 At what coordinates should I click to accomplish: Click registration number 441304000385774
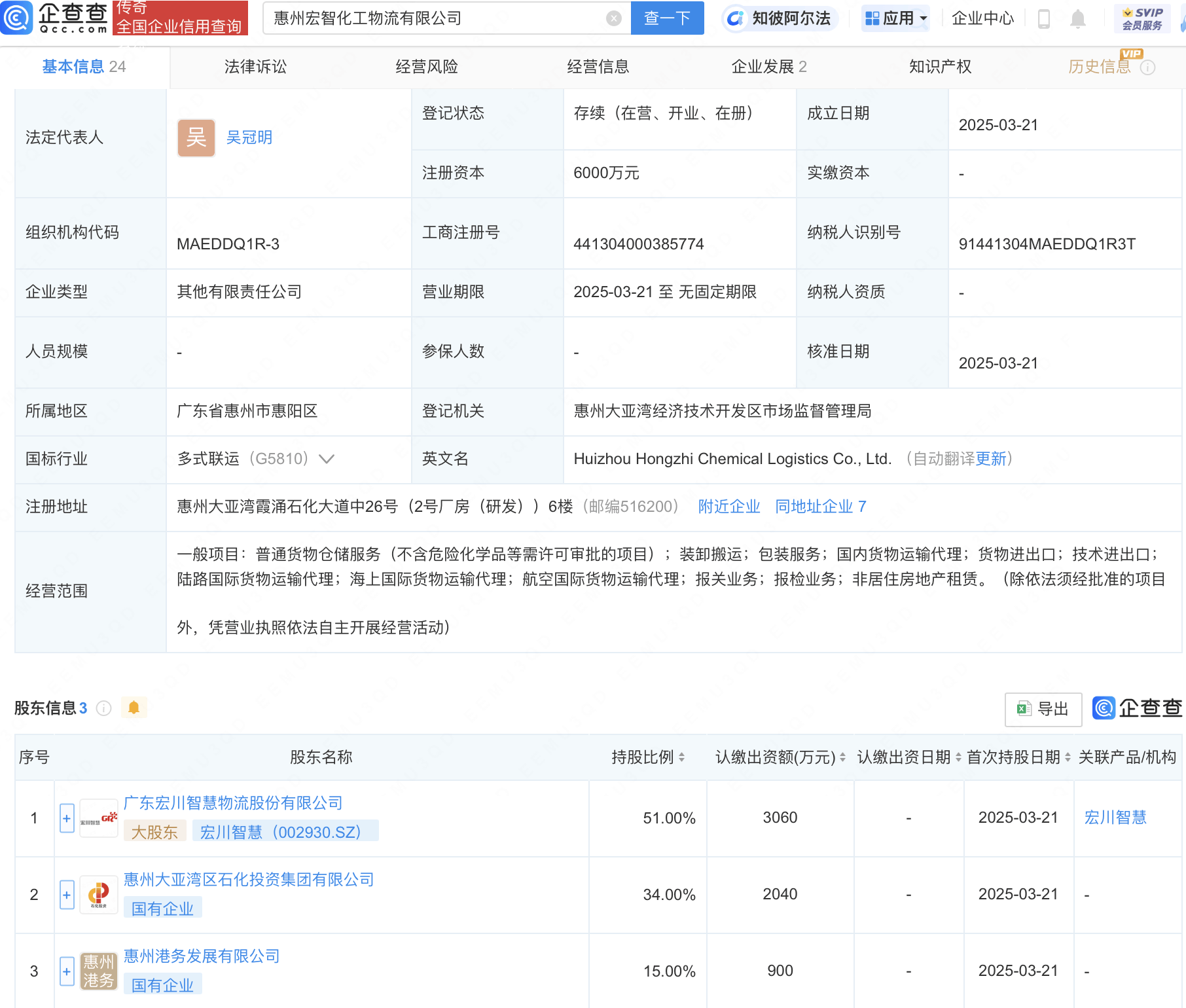click(639, 244)
